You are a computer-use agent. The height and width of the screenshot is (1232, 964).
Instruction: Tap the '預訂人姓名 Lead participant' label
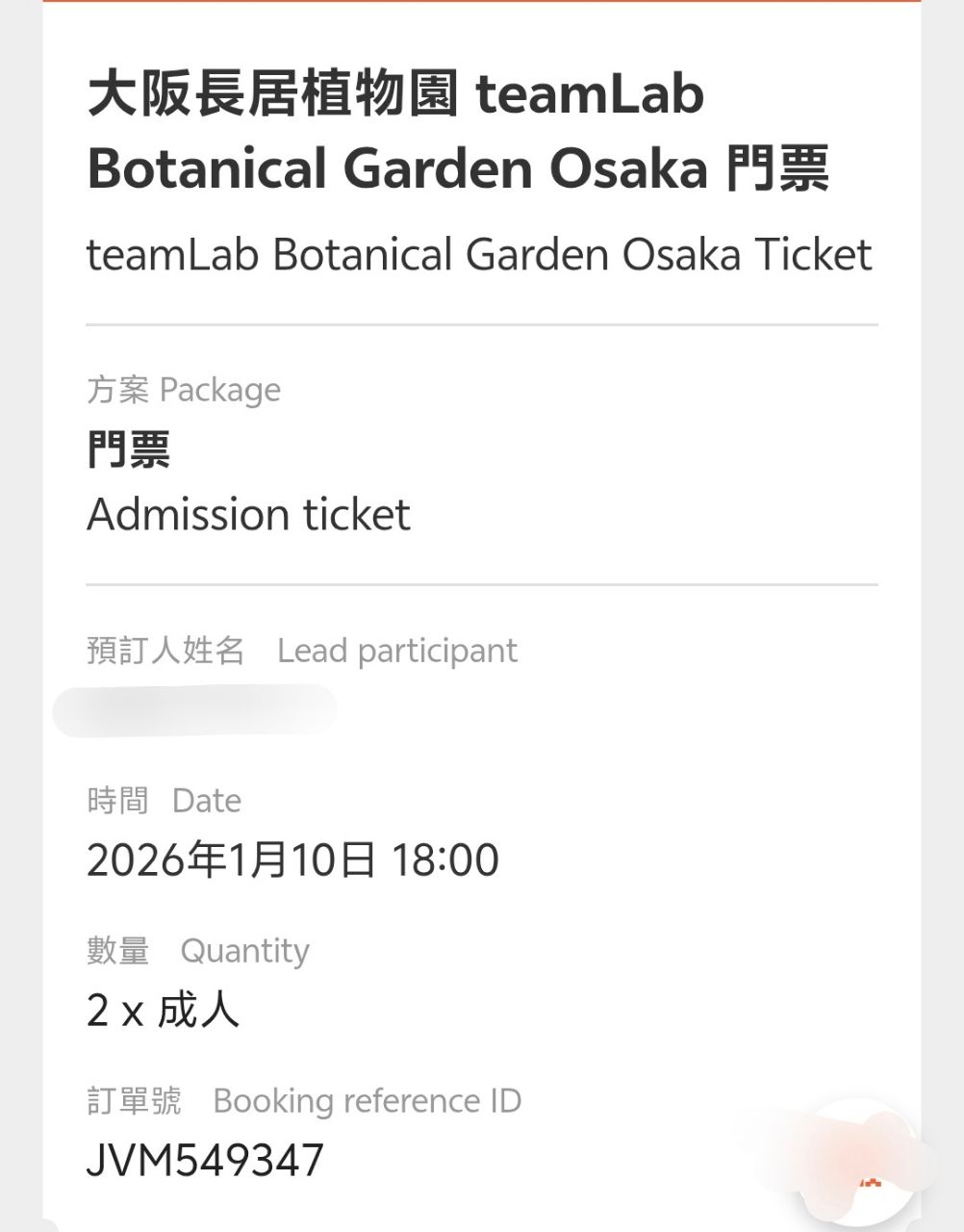point(301,651)
